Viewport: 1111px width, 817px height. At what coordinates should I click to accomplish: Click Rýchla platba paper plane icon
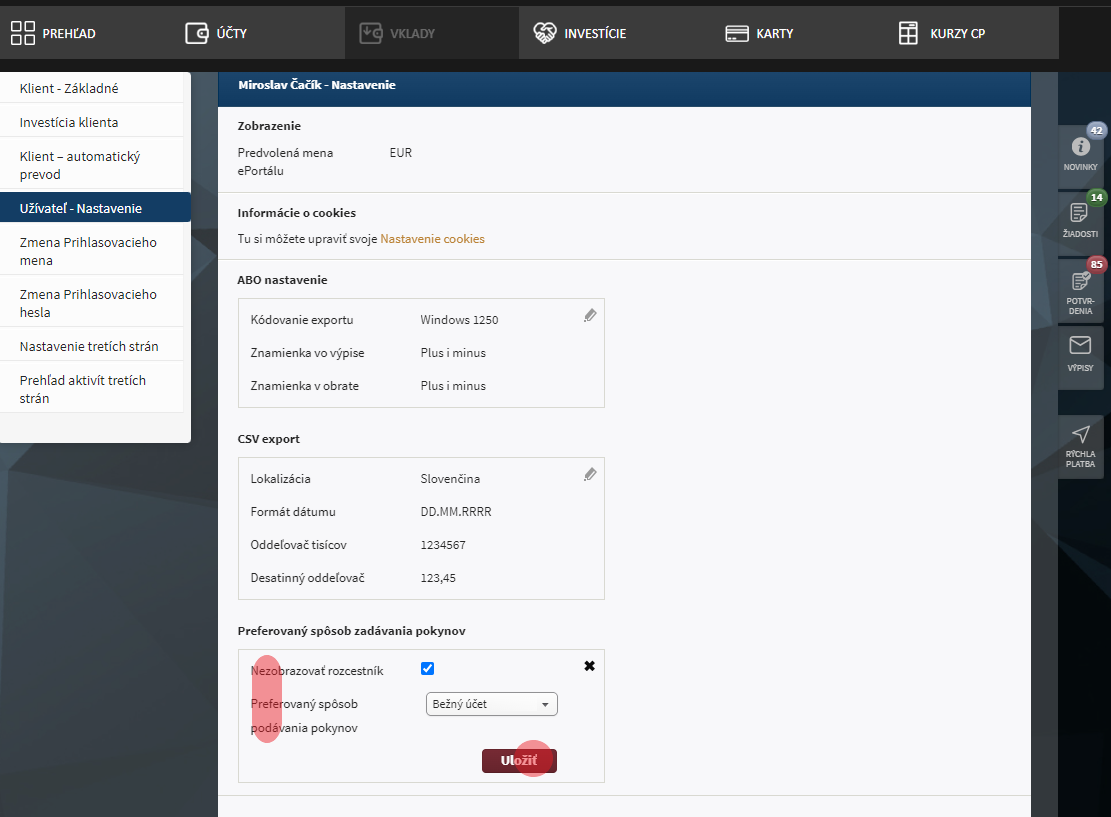[1080, 435]
